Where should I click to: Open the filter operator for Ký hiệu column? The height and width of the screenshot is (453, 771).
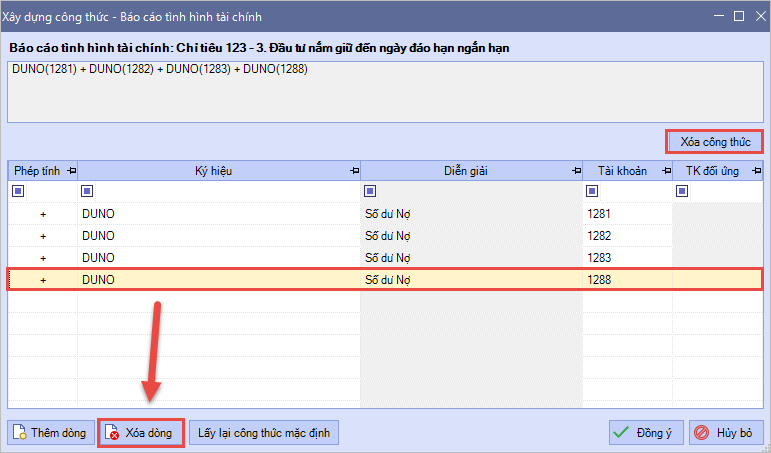point(87,191)
